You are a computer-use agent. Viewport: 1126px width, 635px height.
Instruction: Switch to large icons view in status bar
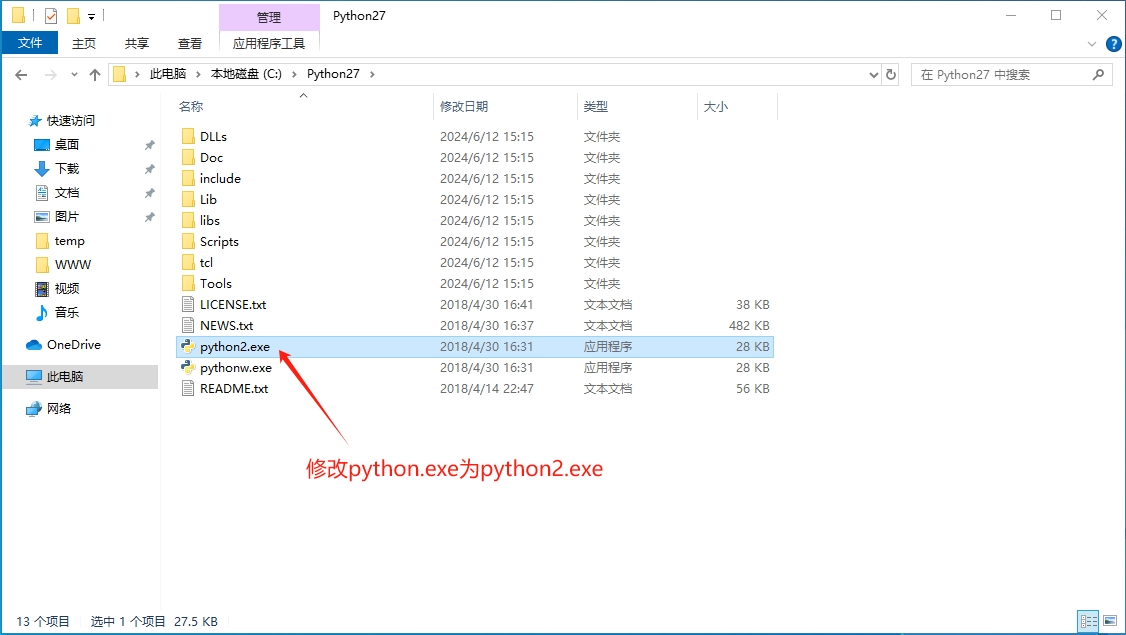[1110, 621]
